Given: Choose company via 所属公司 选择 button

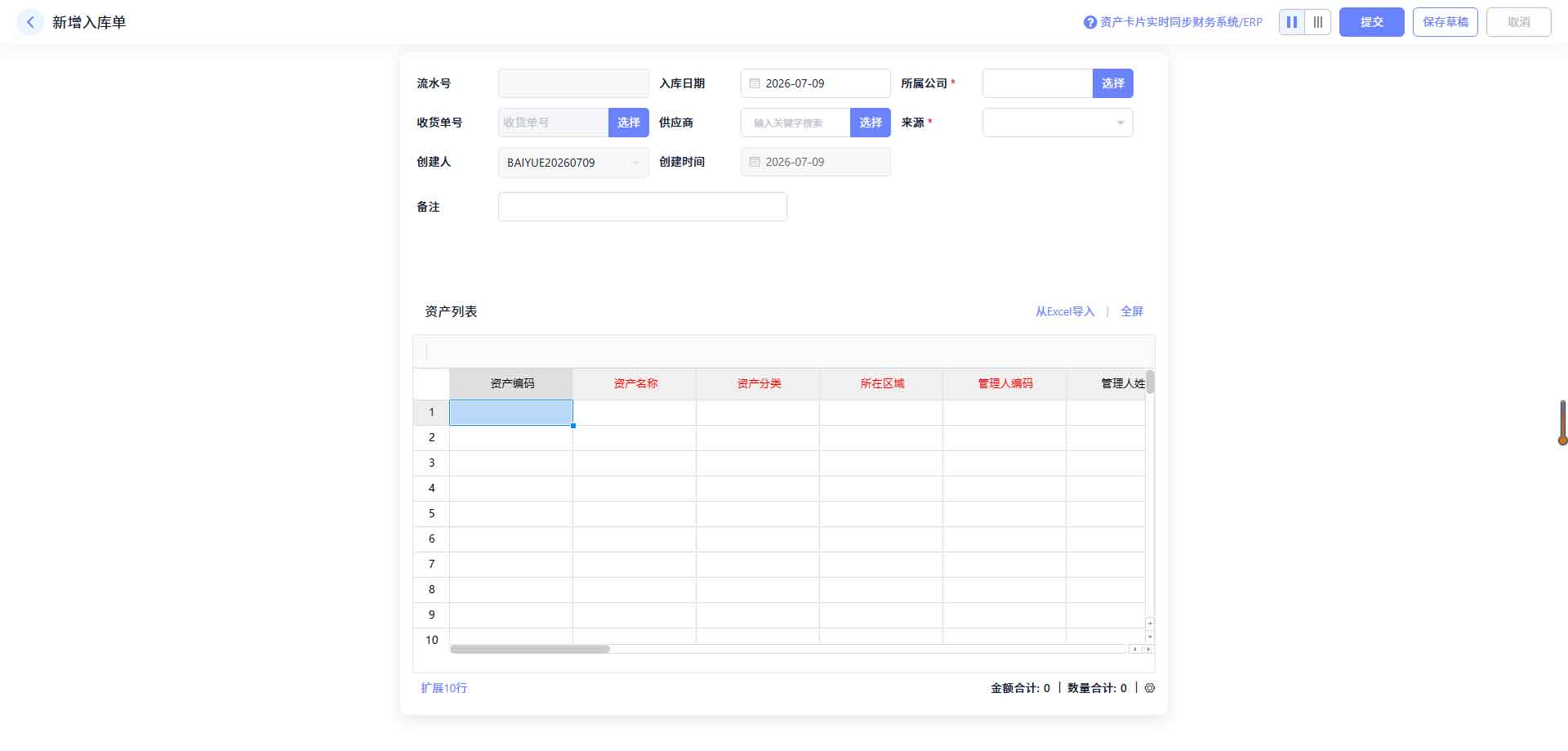Looking at the screenshot, I should pyautogui.click(x=1113, y=83).
